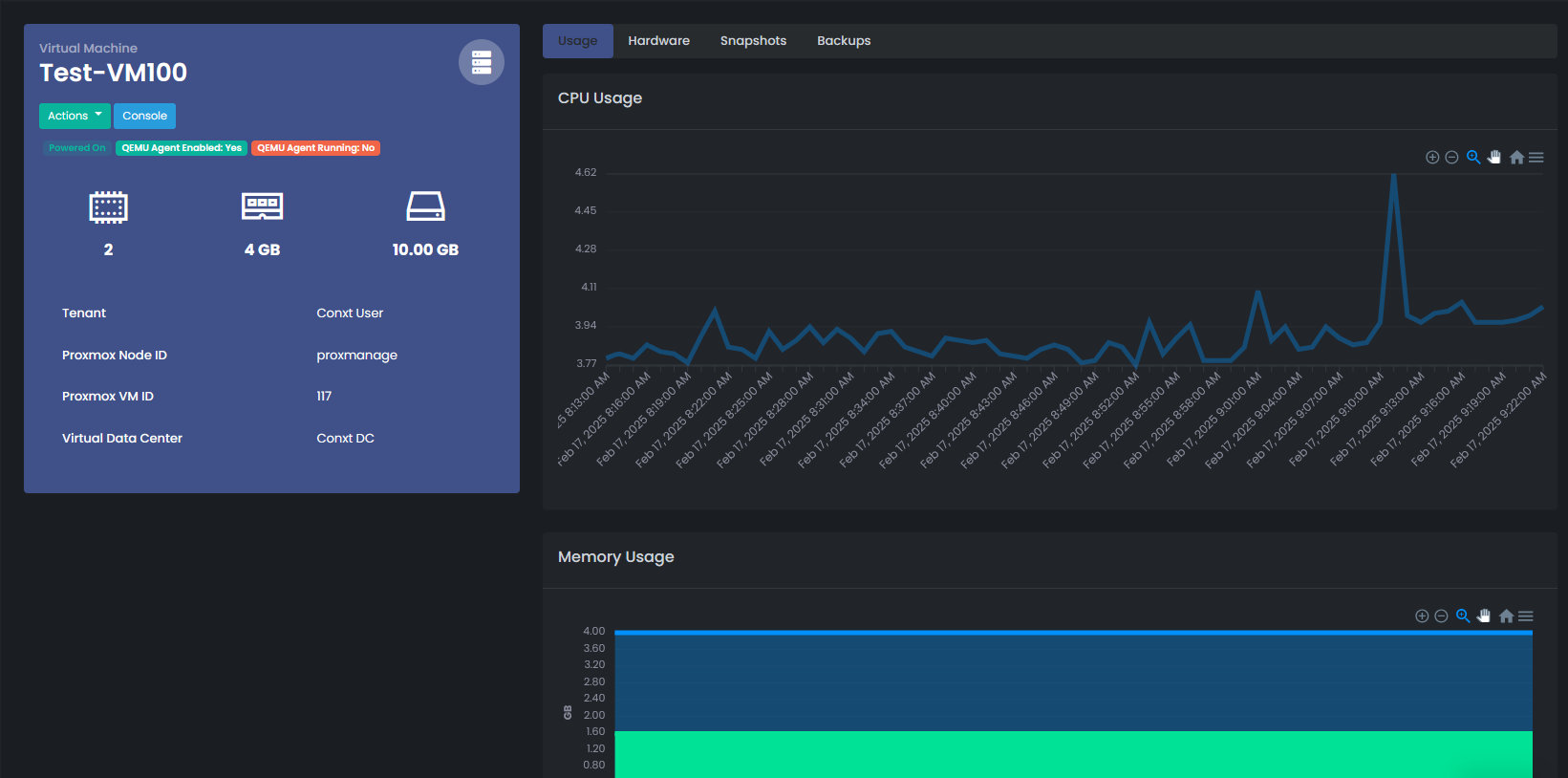The height and width of the screenshot is (778, 1568).
Task: Click the round server icon beside Test-VM100
Action: tap(482, 62)
